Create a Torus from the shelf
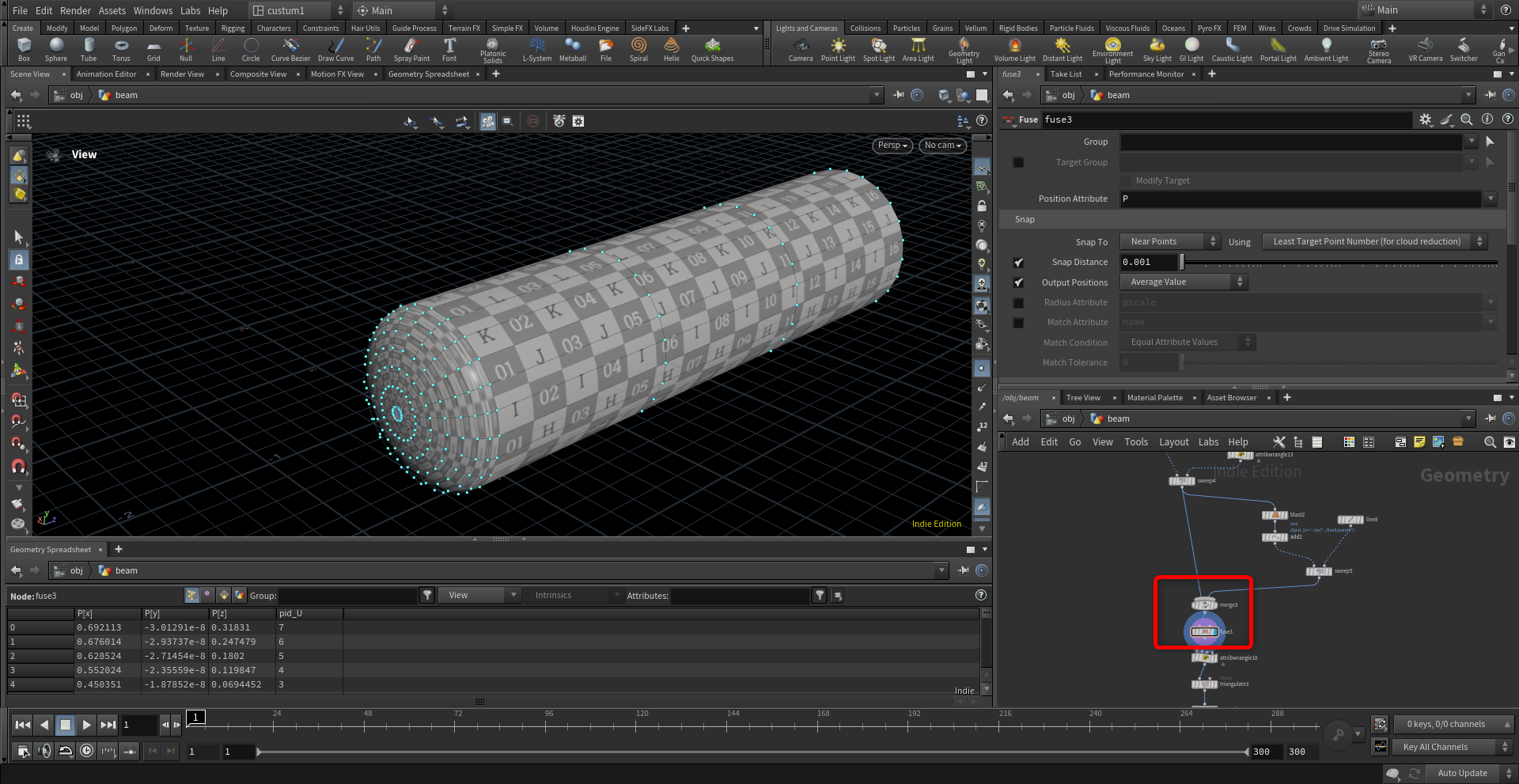Screen dimensions: 1519x784 pos(121,49)
